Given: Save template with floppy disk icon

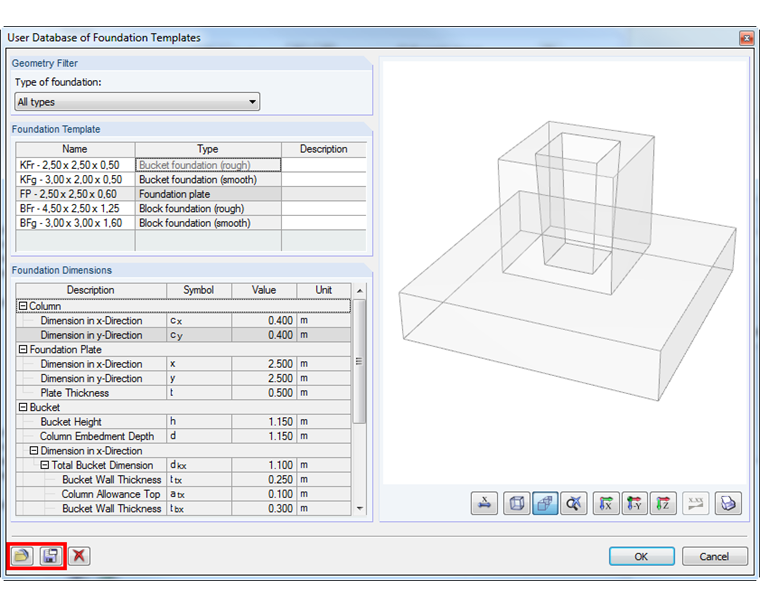Looking at the screenshot, I should pos(50,556).
